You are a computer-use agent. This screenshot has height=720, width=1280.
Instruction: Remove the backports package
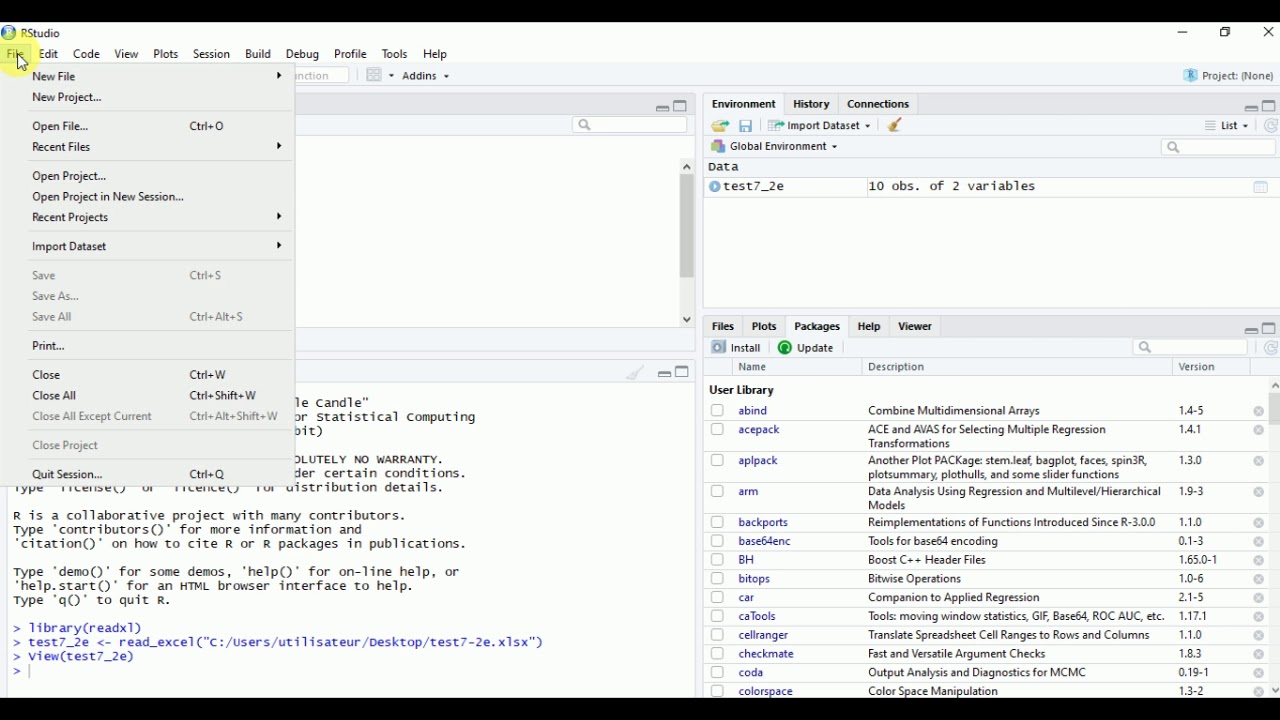click(1259, 524)
